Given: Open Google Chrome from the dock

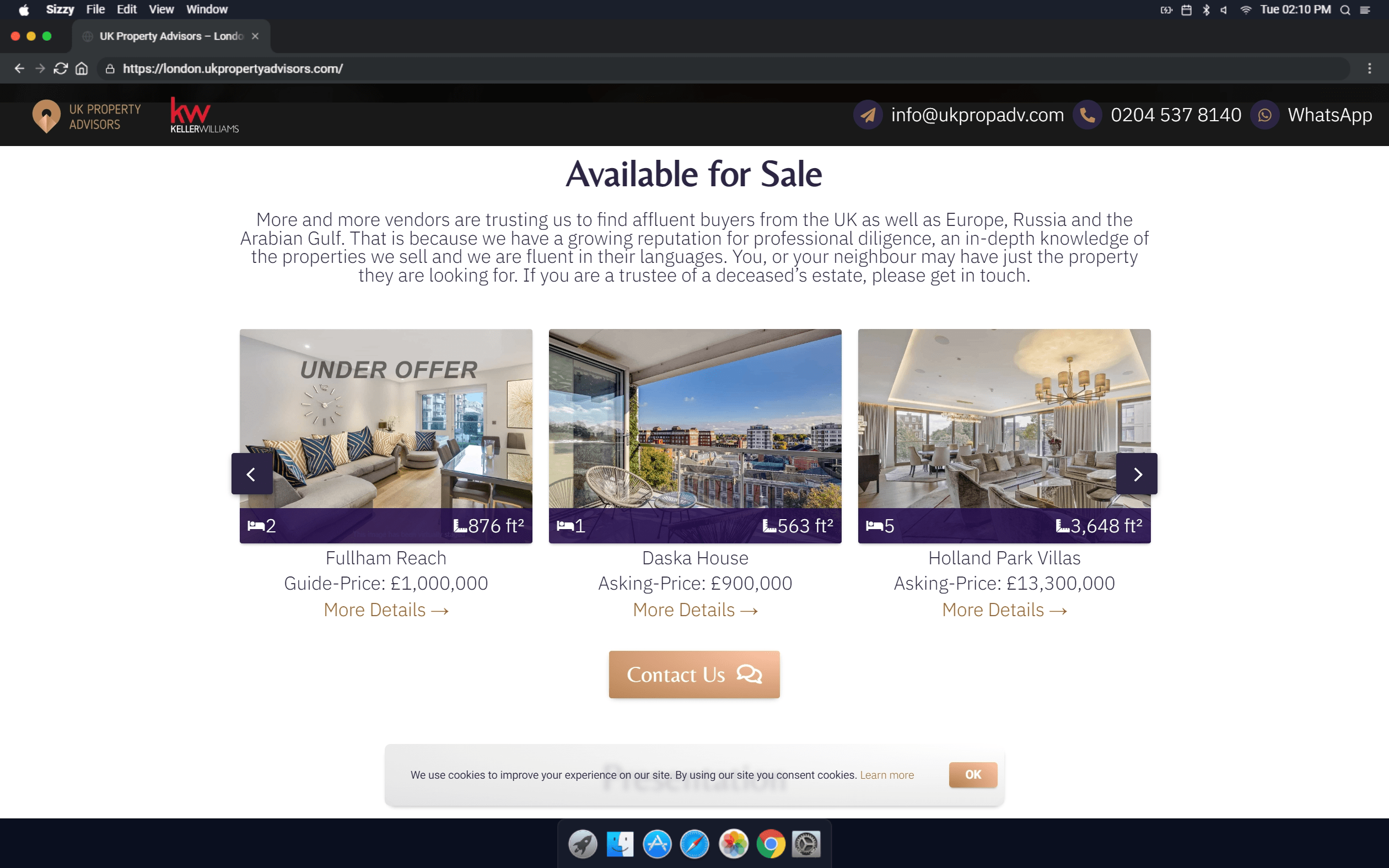Looking at the screenshot, I should click(770, 844).
